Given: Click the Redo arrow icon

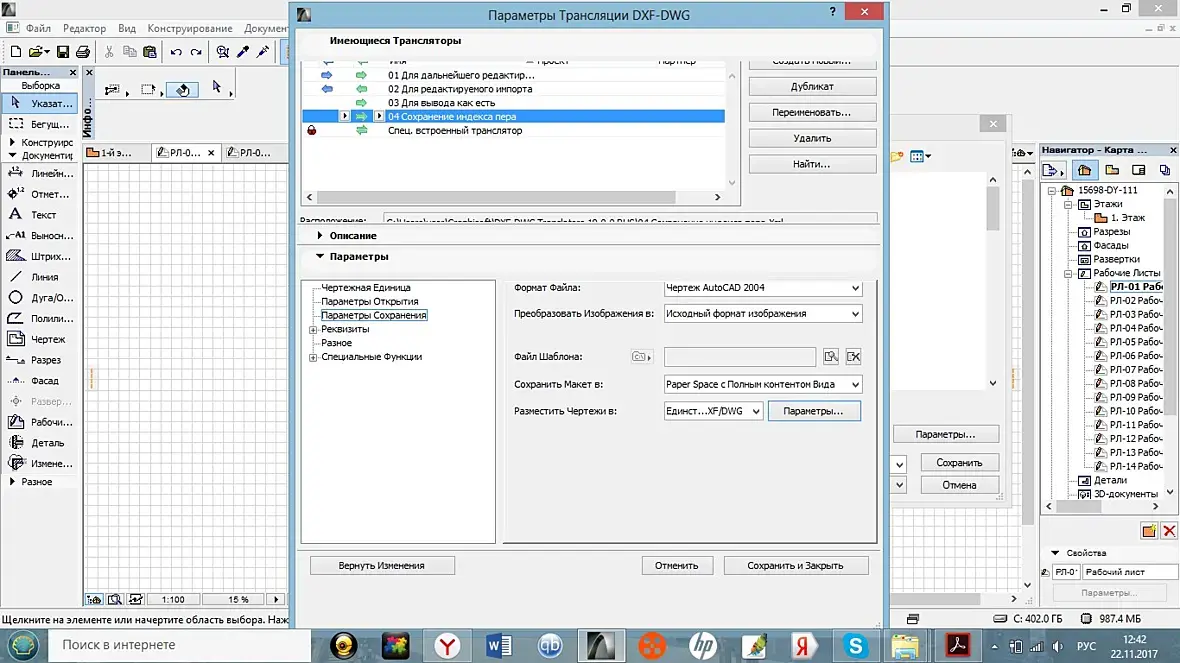Looking at the screenshot, I should [x=196, y=52].
